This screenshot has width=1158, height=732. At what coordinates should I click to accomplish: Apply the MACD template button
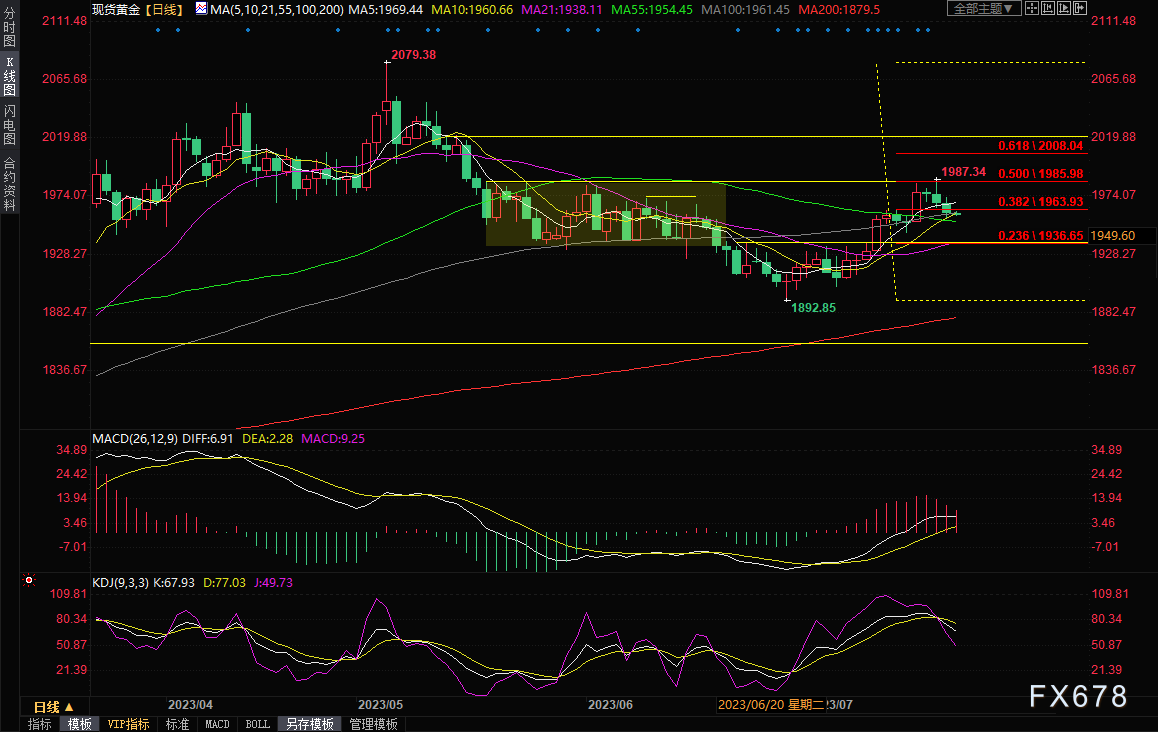(x=217, y=725)
